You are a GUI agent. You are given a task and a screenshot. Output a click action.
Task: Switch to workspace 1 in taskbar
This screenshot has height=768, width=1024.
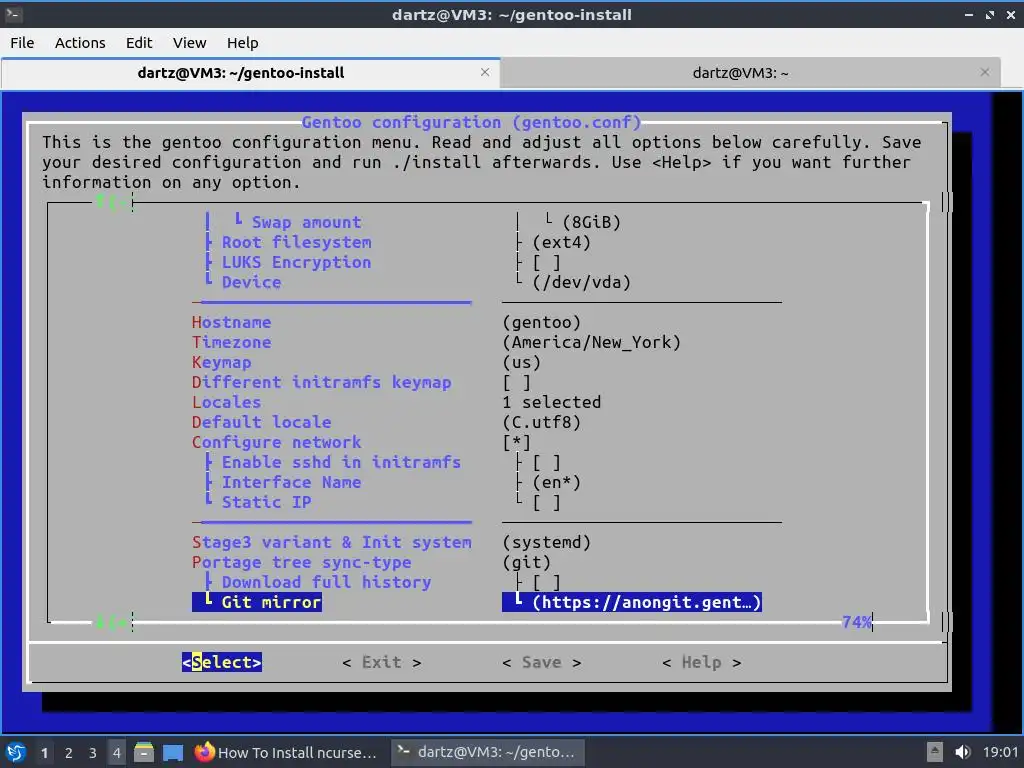tap(44, 752)
